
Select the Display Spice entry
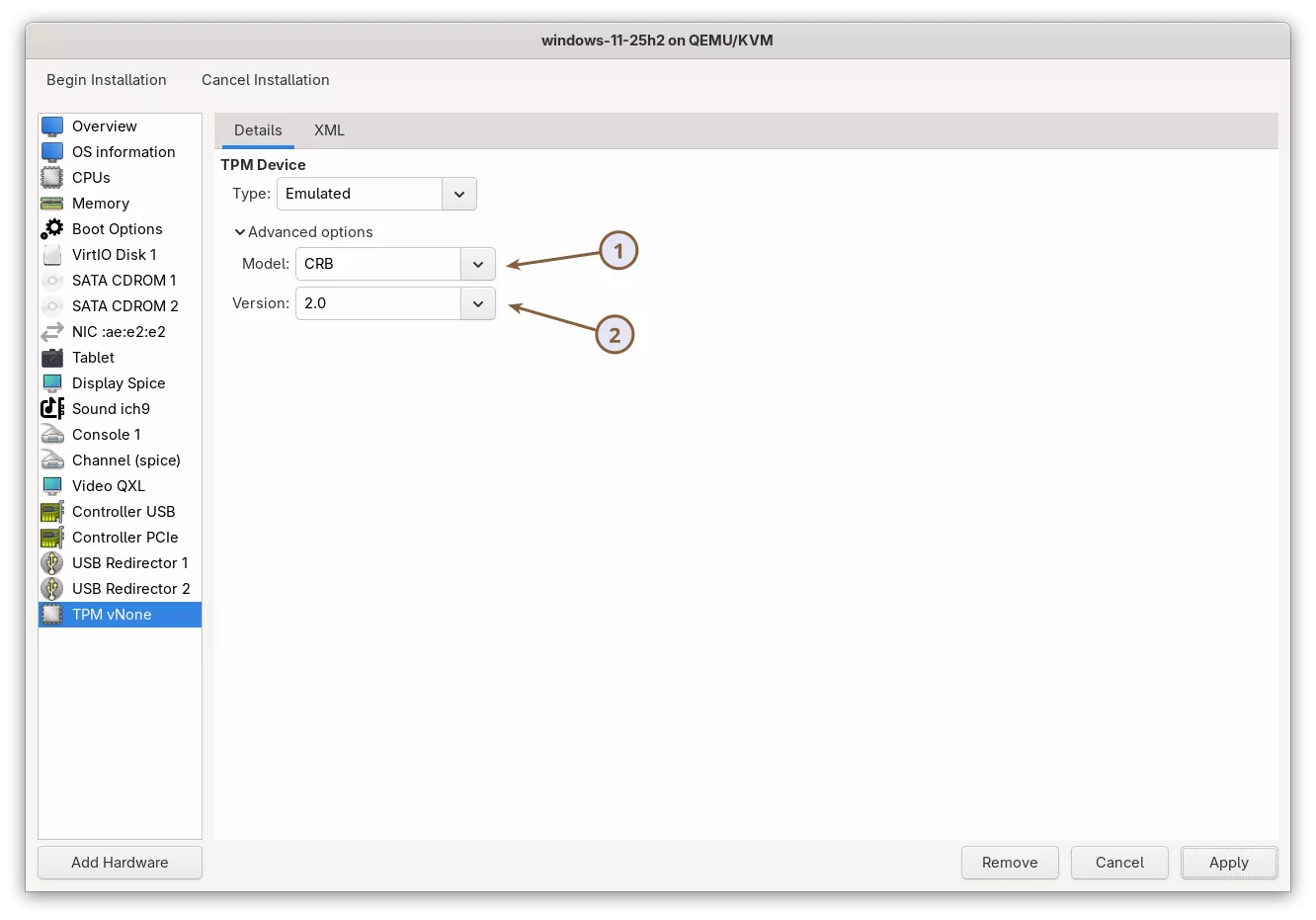(x=120, y=383)
